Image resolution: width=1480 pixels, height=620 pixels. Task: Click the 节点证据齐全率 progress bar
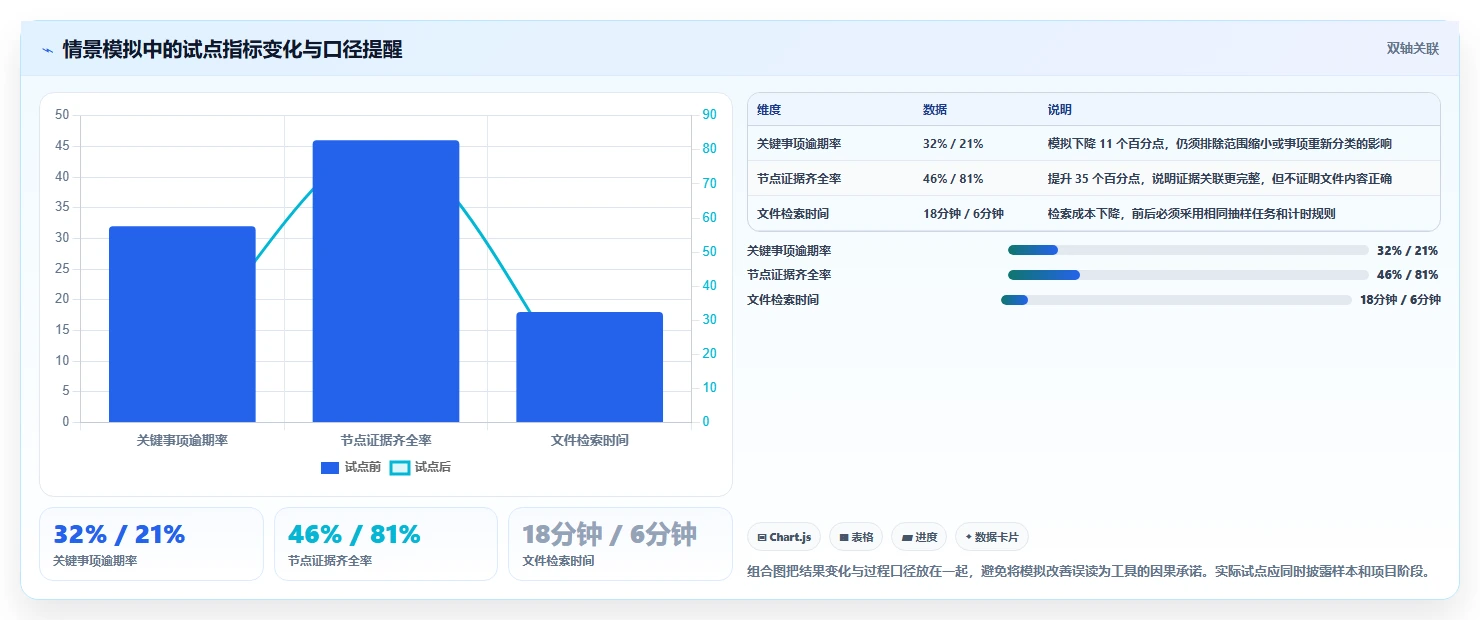coord(1188,275)
